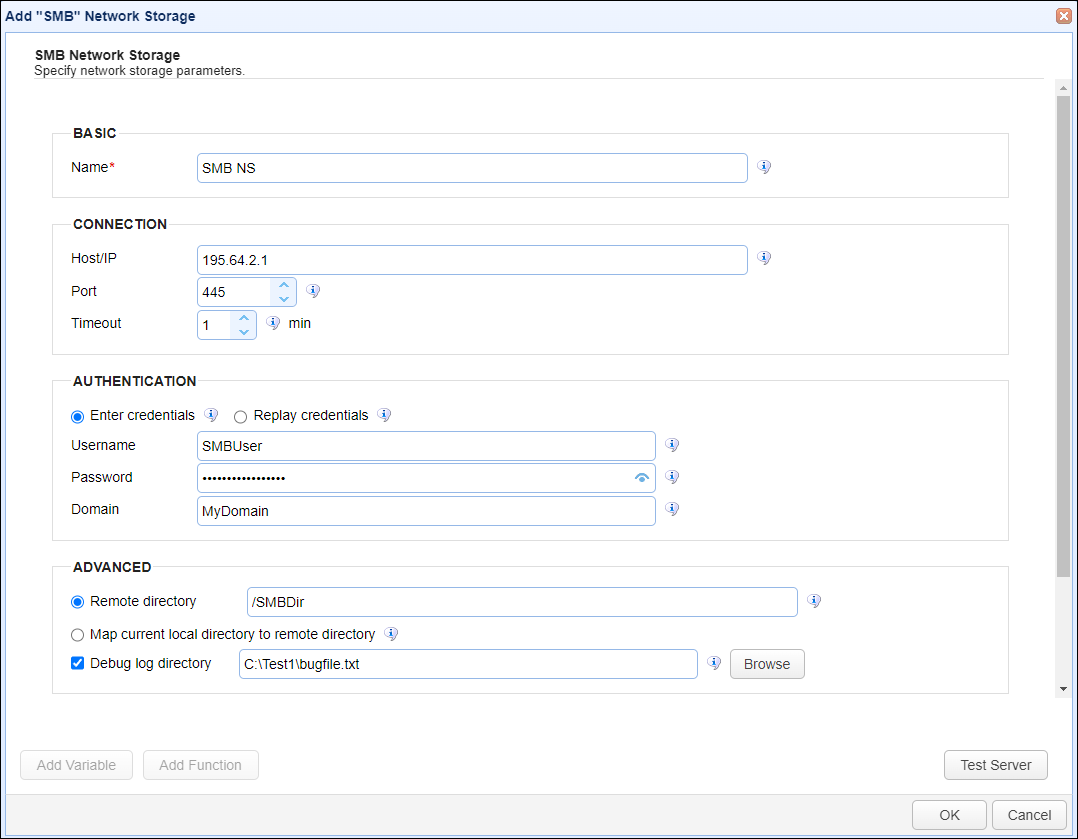Click info icon next to Remote directory field
This screenshot has width=1078, height=839.
[x=814, y=600]
